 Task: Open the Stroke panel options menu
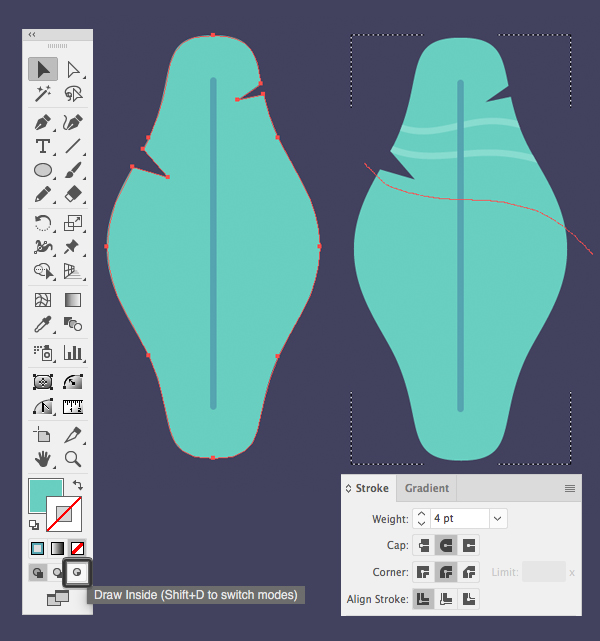[x=570, y=489]
